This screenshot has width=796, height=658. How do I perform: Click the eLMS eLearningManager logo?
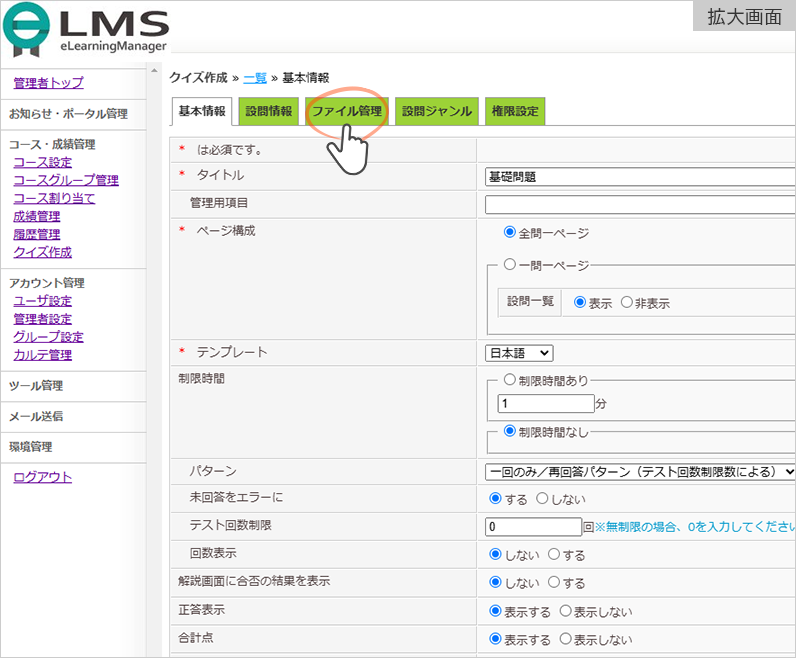tap(86, 32)
